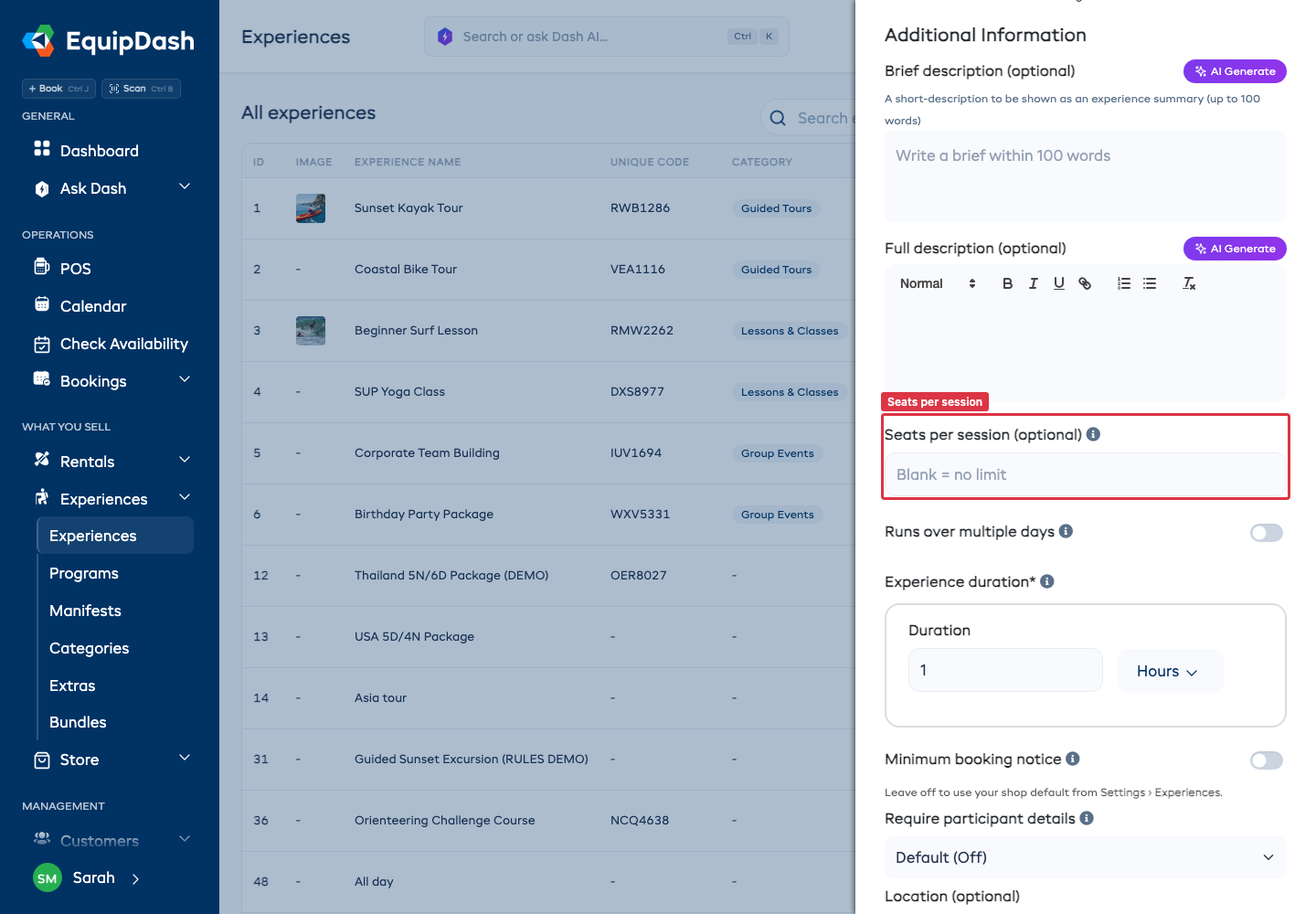
Task: Expand the Store sidebar section
Action: point(185,759)
